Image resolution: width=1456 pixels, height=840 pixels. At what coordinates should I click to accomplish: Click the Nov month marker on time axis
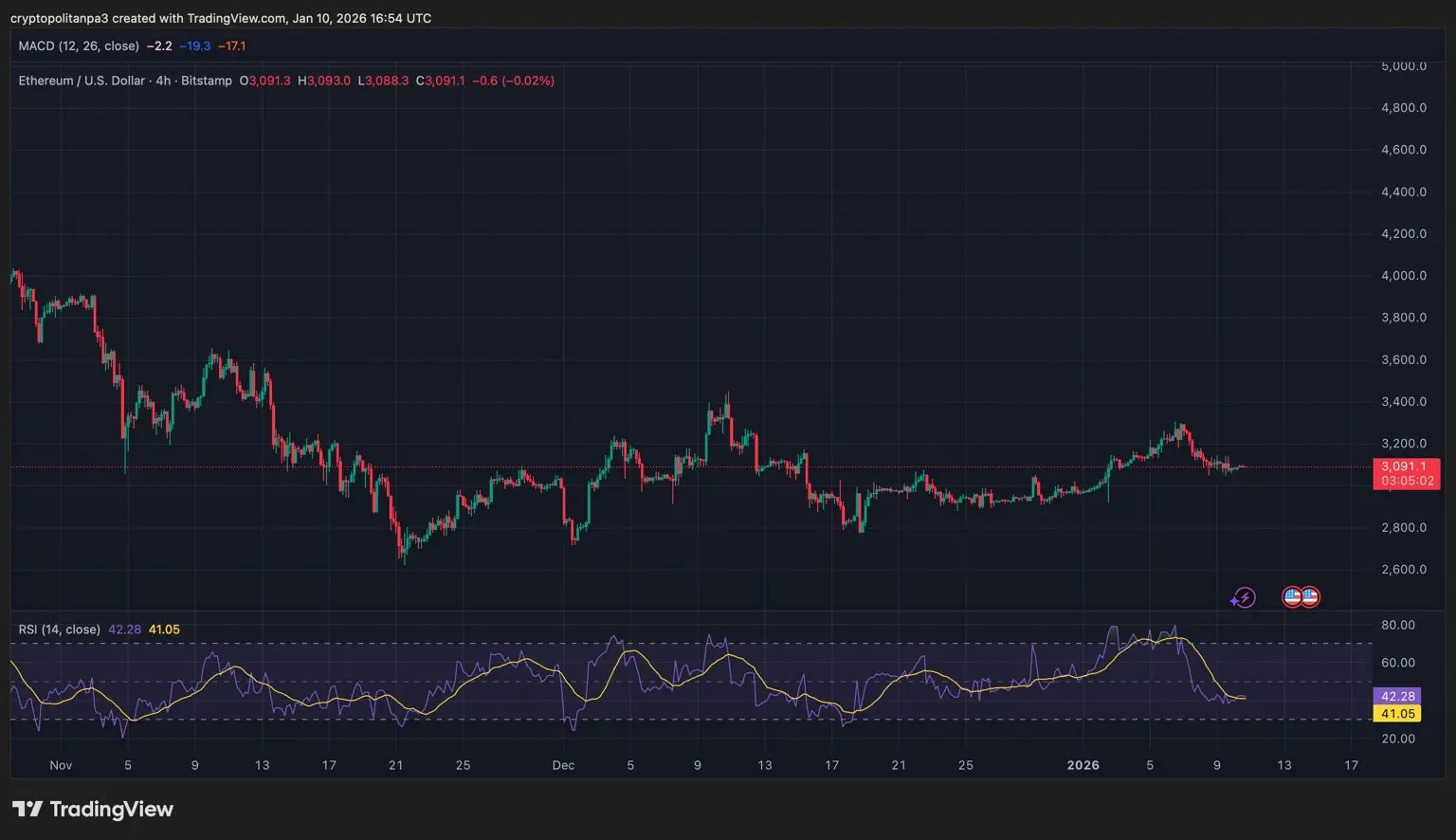click(61, 765)
